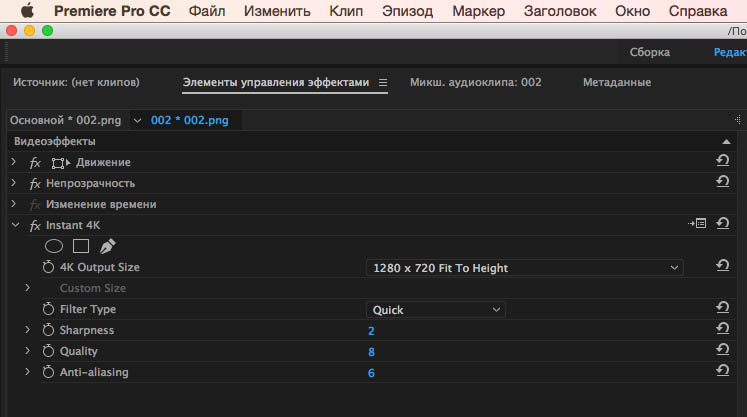
Task: Create a 4-point polygon mask
Action: tap(81, 246)
